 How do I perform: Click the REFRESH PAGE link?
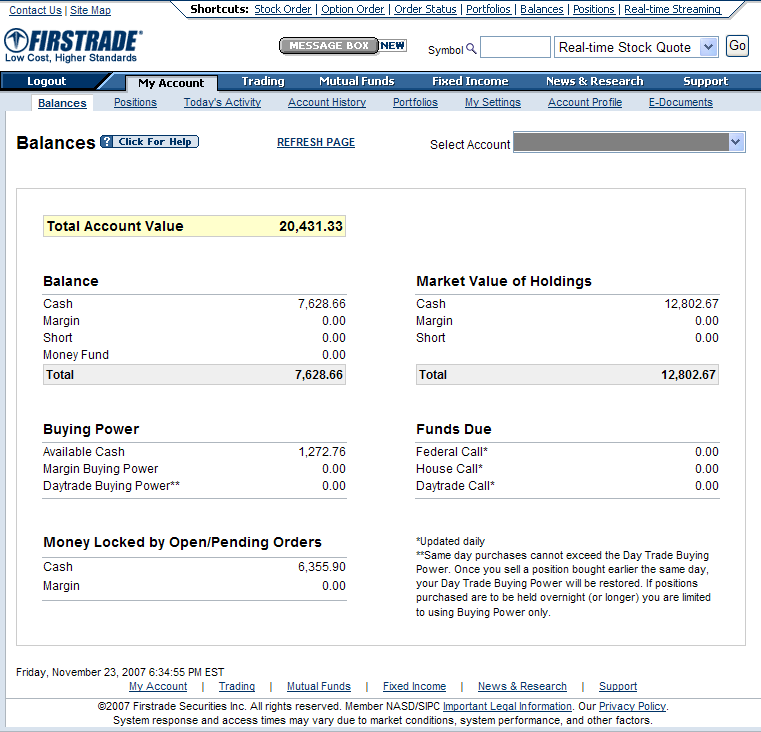pyautogui.click(x=316, y=142)
